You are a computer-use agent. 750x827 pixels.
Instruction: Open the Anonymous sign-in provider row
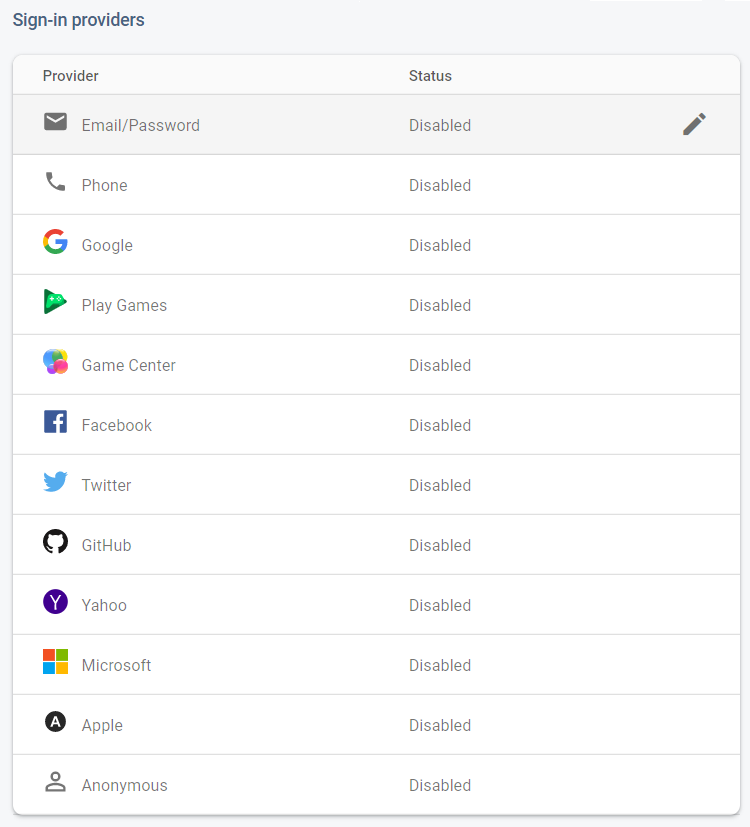click(300, 785)
